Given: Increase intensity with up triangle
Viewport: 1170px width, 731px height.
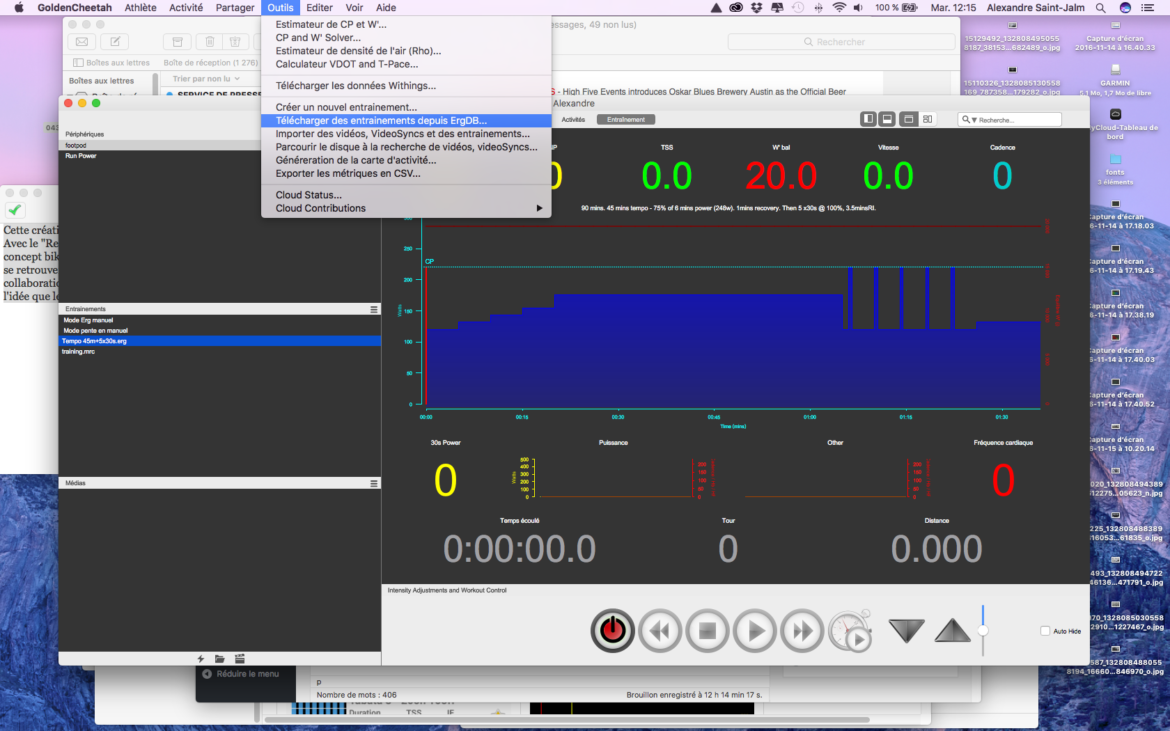Looking at the screenshot, I should [953, 631].
